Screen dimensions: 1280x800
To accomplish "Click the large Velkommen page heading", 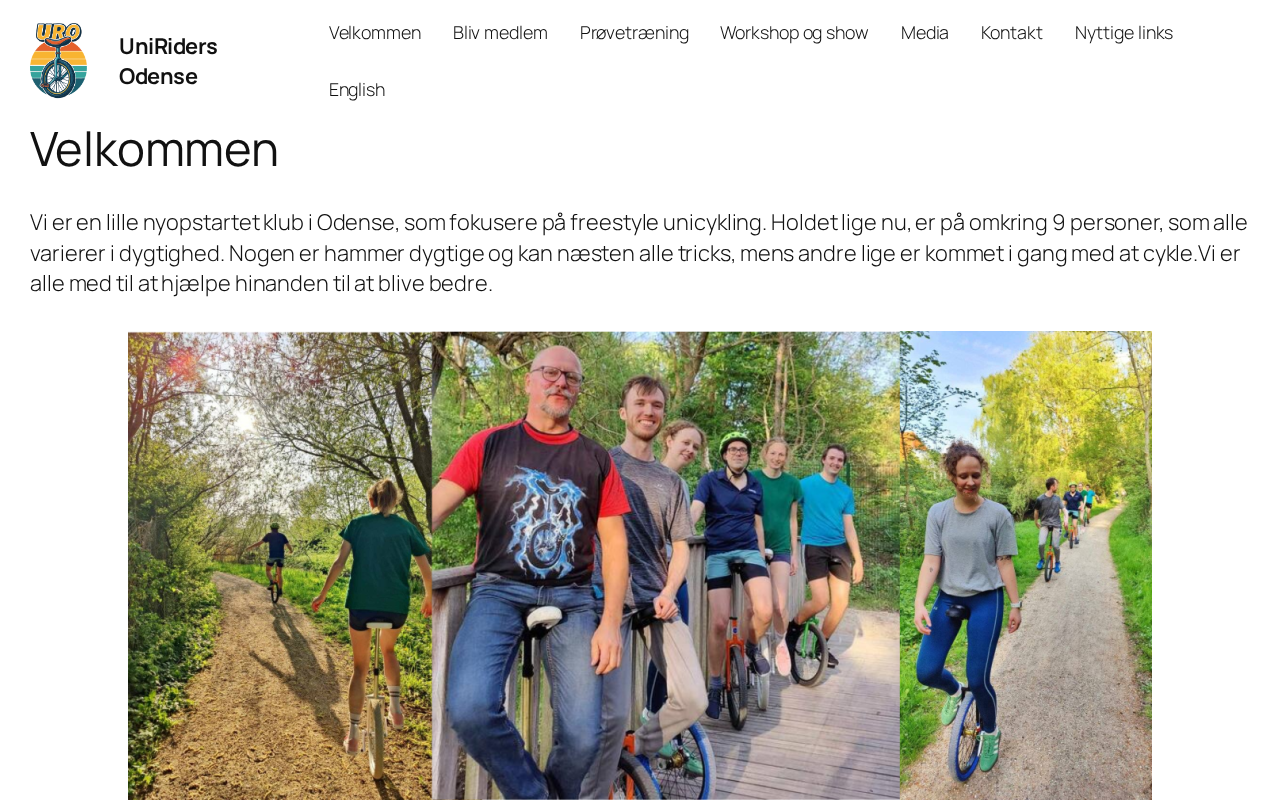I will [154, 149].
